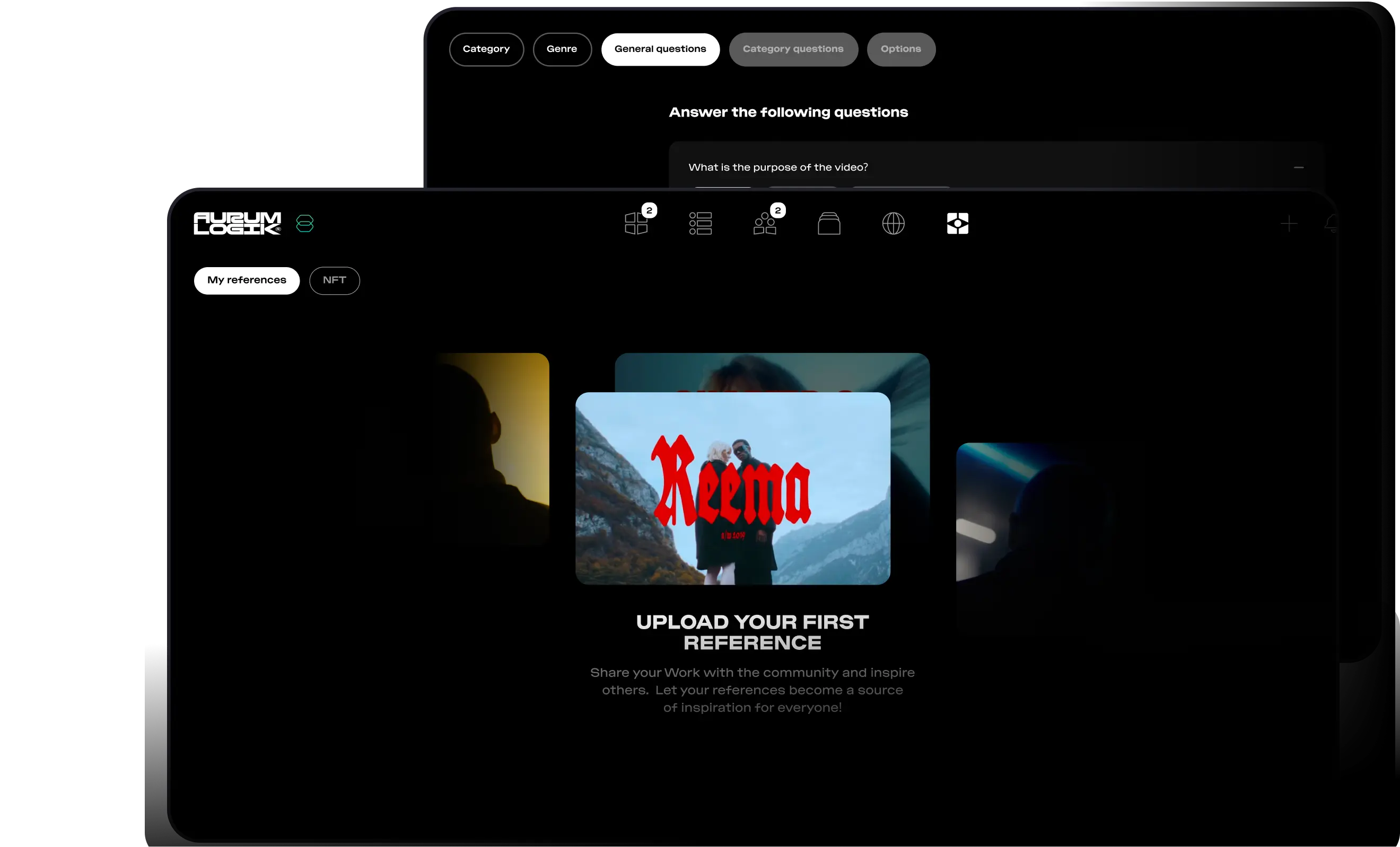Open the Reema reference thumbnail
1400x847 pixels.
point(732,489)
